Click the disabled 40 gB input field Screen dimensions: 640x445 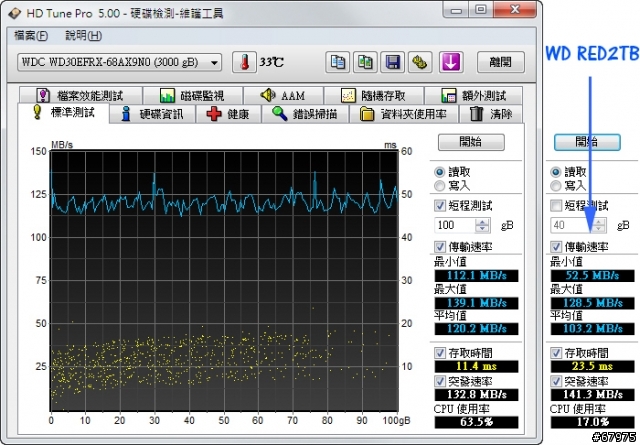tap(571, 225)
